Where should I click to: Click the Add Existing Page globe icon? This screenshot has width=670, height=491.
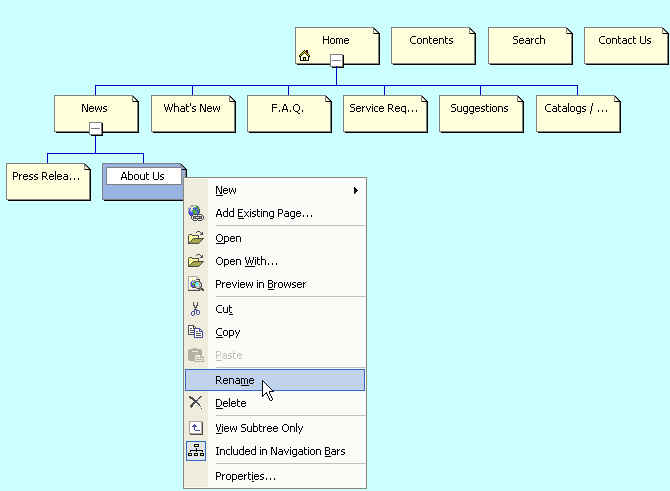click(x=195, y=213)
